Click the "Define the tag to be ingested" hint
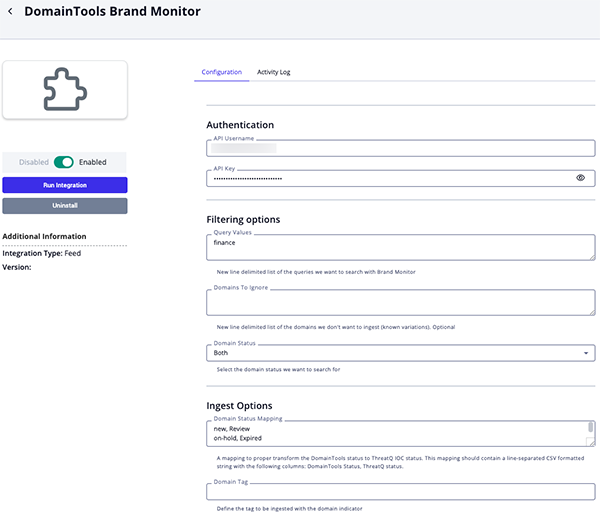 289,509
